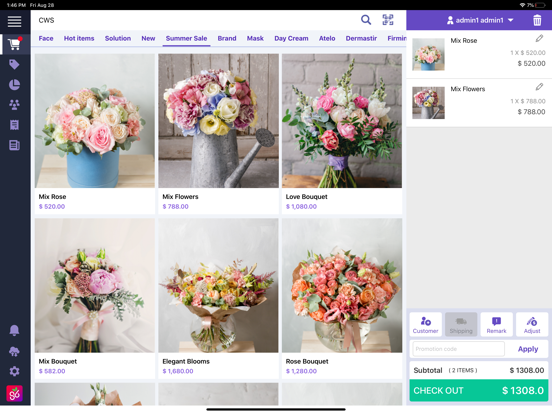Open notifications bell icon

coord(14,330)
